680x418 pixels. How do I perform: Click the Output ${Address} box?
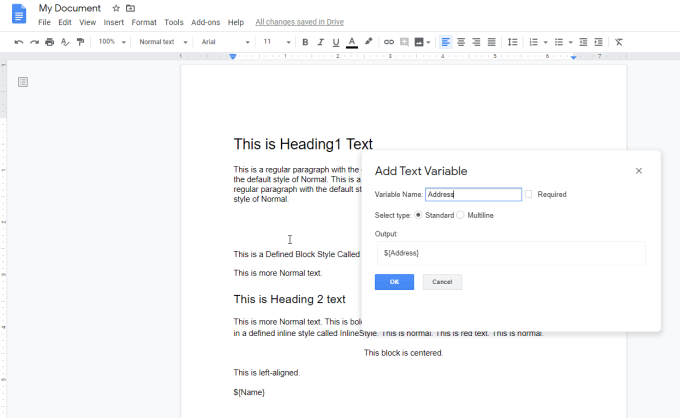511,253
